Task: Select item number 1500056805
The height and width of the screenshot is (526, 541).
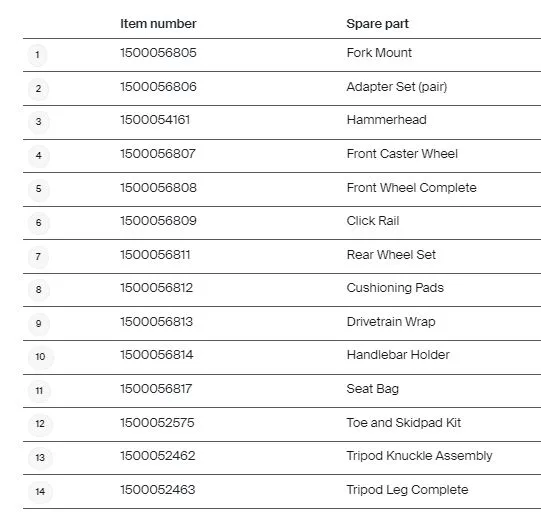Action: tap(158, 53)
